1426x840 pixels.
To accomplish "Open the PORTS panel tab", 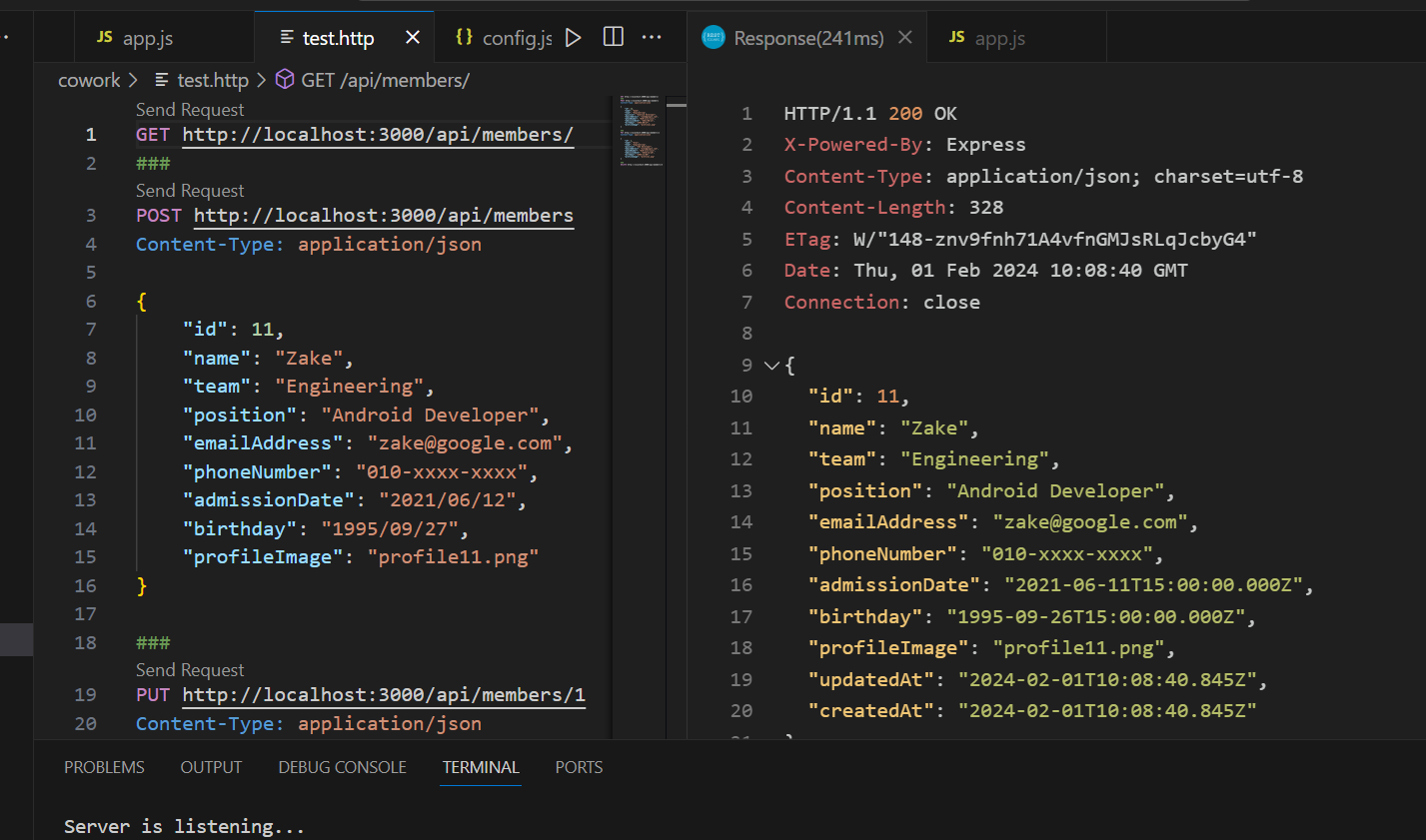I will pos(579,767).
